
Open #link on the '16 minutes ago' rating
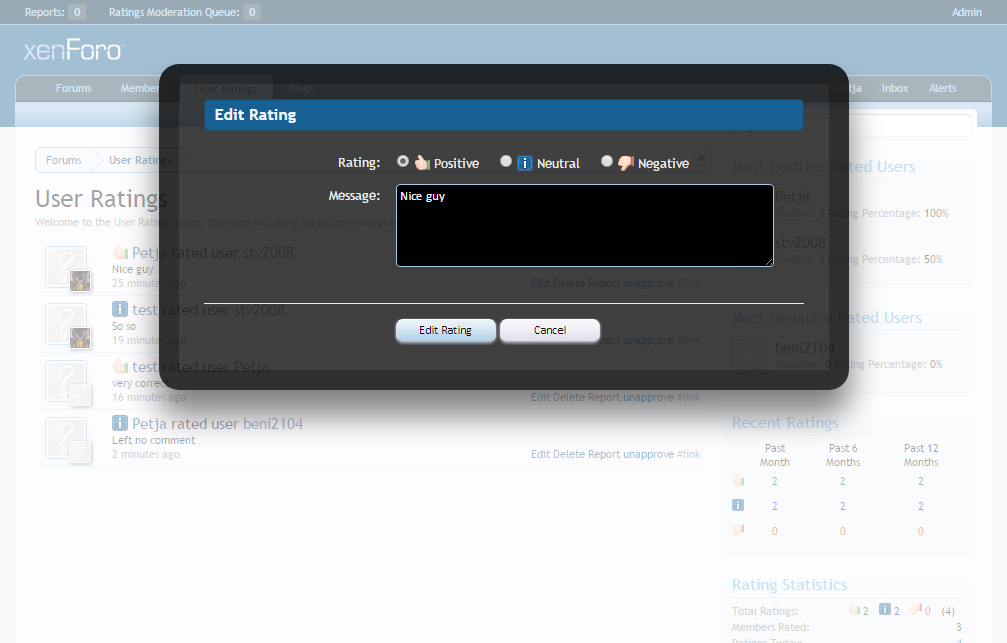pos(688,398)
